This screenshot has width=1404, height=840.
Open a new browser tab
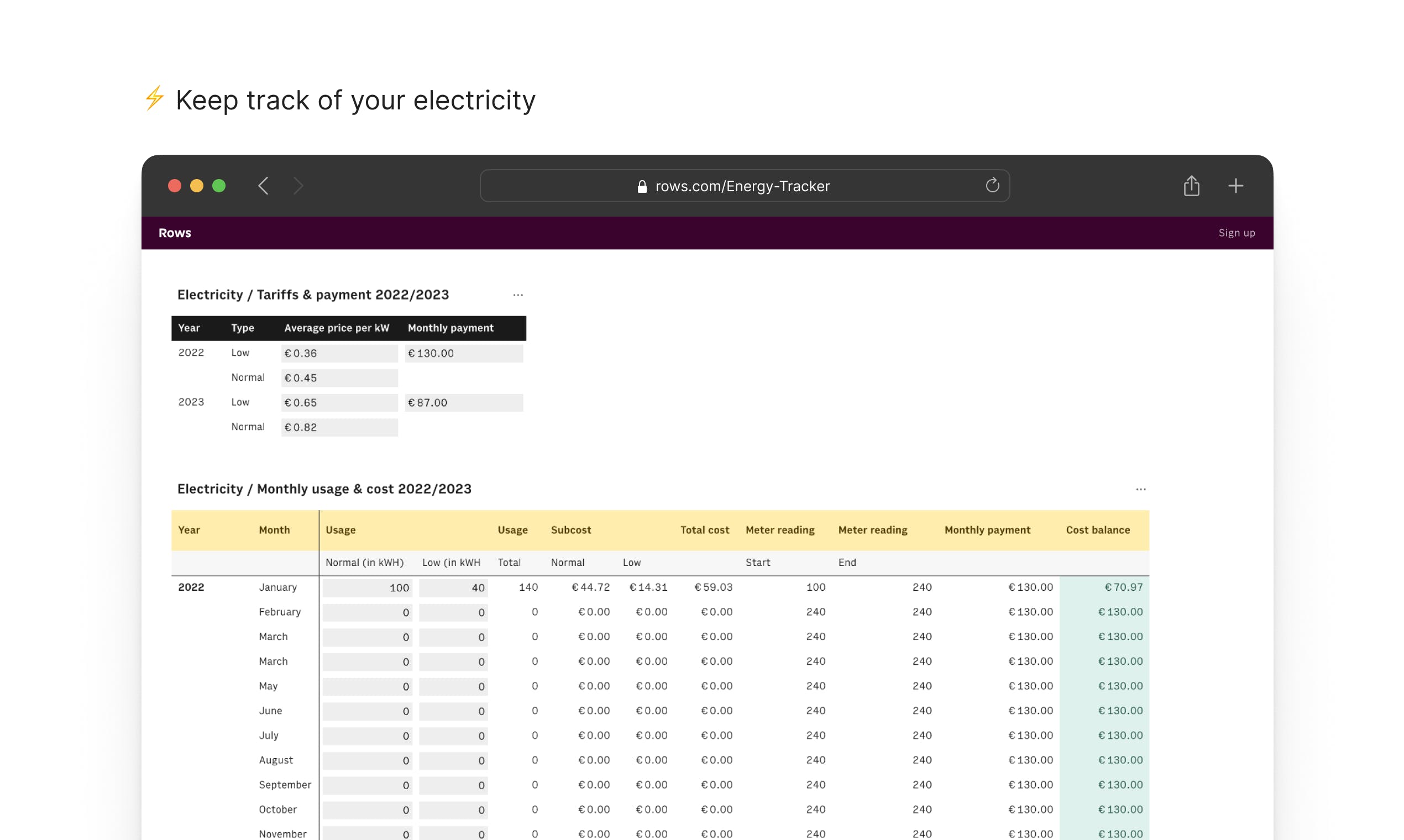(1236, 186)
